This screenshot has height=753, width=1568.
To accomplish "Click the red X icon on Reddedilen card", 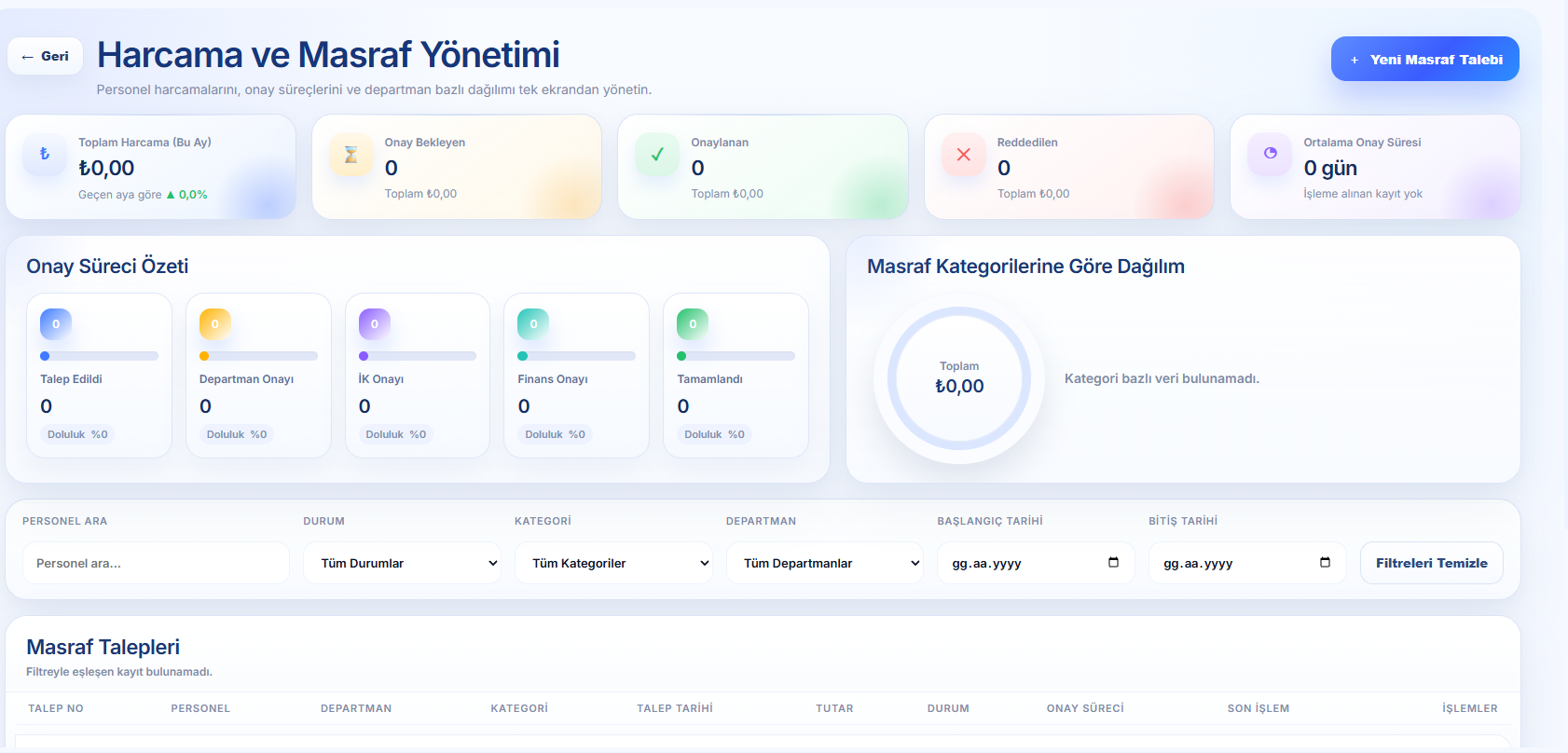I will pyautogui.click(x=964, y=154).
